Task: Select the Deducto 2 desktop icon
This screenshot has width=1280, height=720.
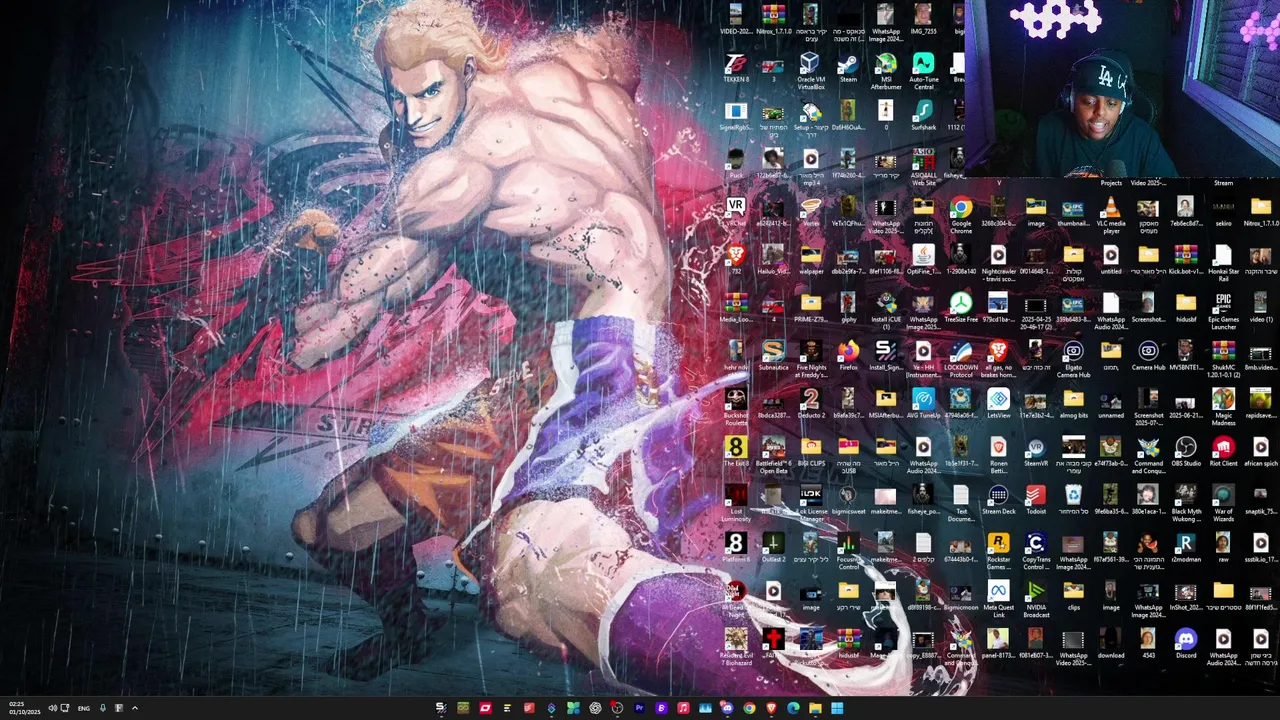Action: [810, 401]
